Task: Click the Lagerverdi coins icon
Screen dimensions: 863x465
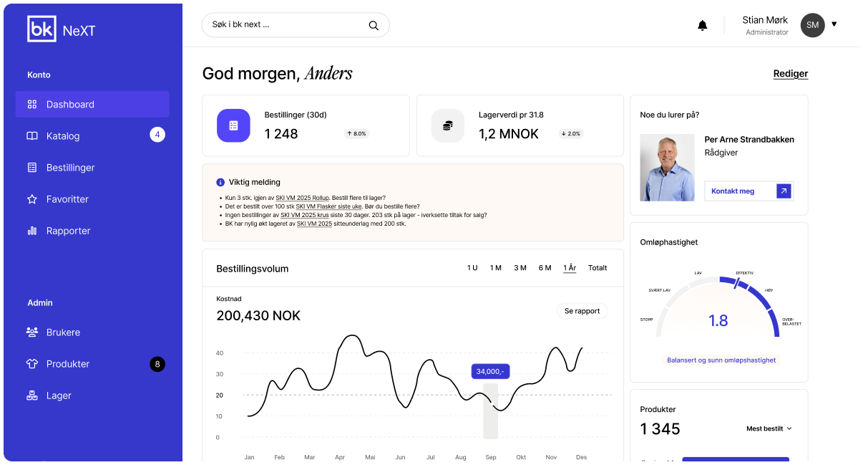Action: pyautogui.click(x=447, y=125)
